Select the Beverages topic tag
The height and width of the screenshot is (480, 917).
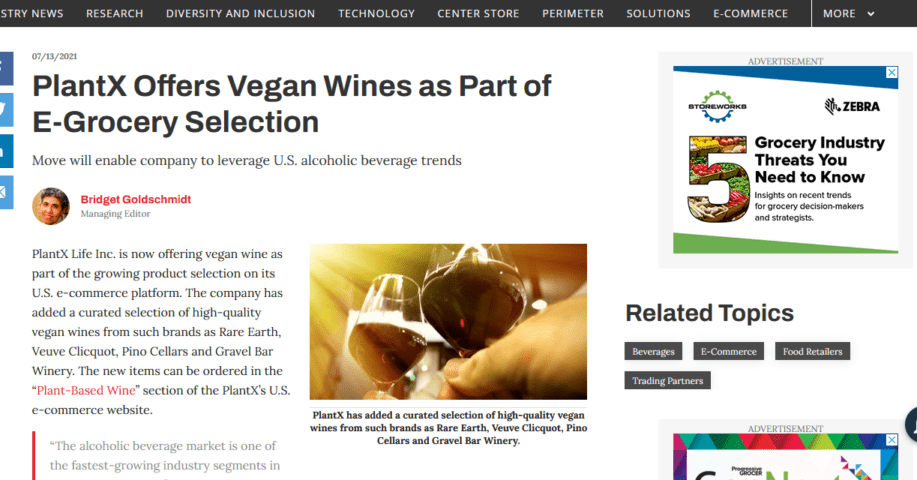[653, 351]
